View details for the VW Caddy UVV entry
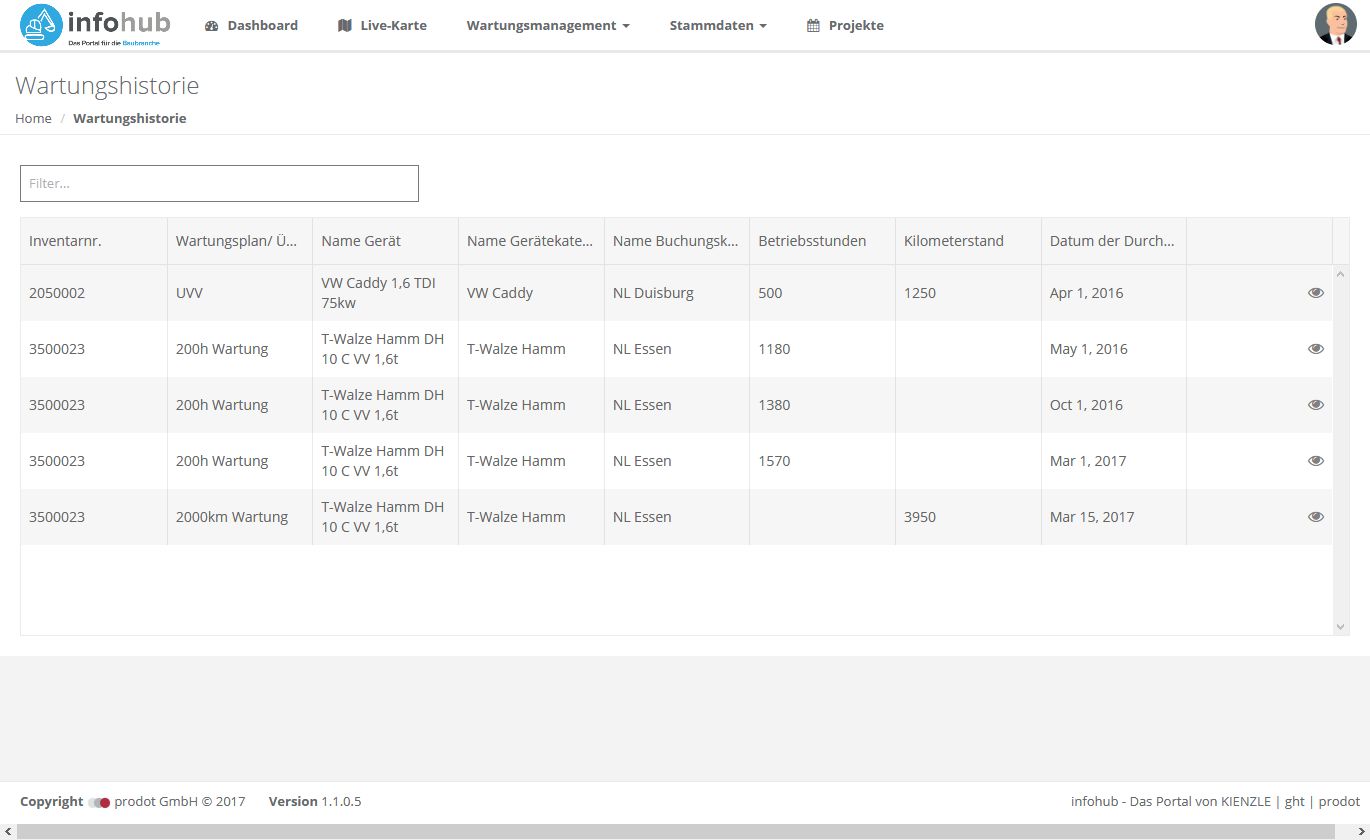The height and width of the screenshot is (840, 1370). pos(1315,293)
